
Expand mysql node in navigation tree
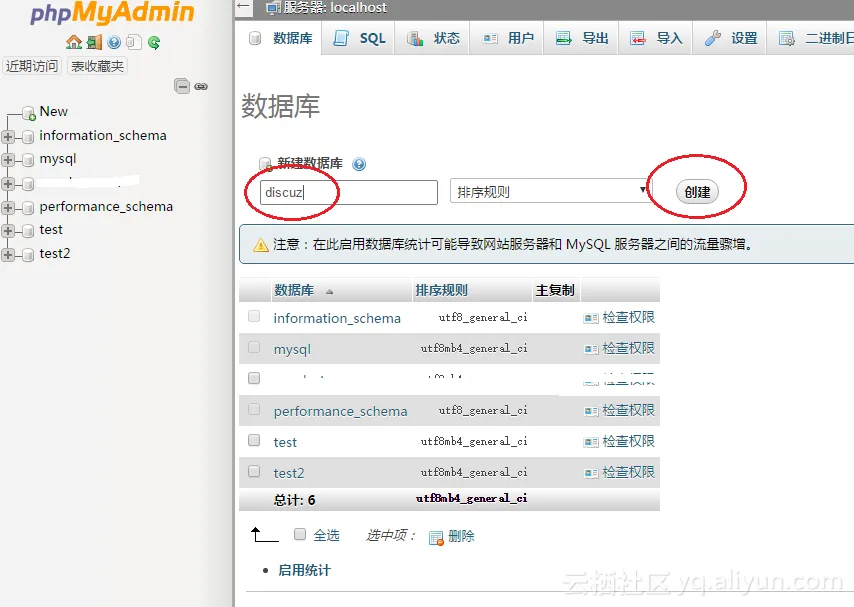click(8, 160)
